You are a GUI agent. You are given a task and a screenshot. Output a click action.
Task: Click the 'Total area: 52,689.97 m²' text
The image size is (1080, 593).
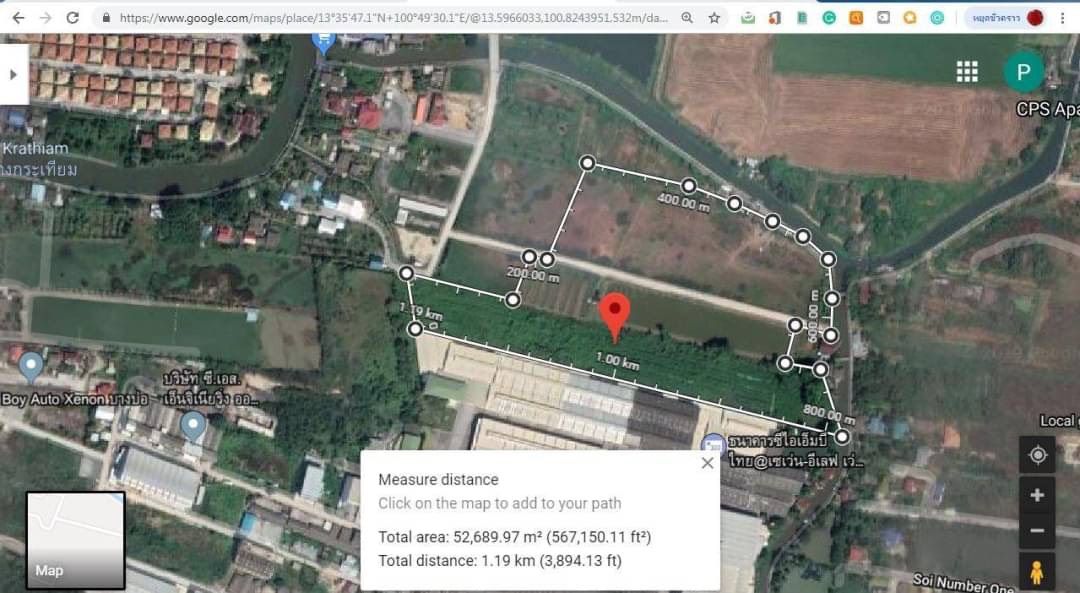click(515, 537)
